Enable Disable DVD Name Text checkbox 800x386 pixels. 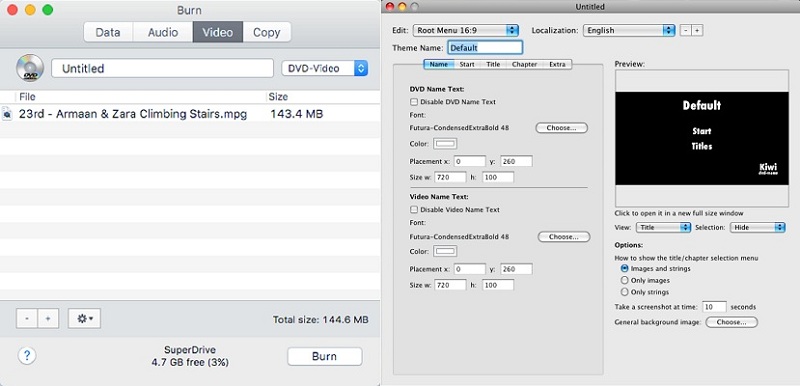tap(414, 102)
